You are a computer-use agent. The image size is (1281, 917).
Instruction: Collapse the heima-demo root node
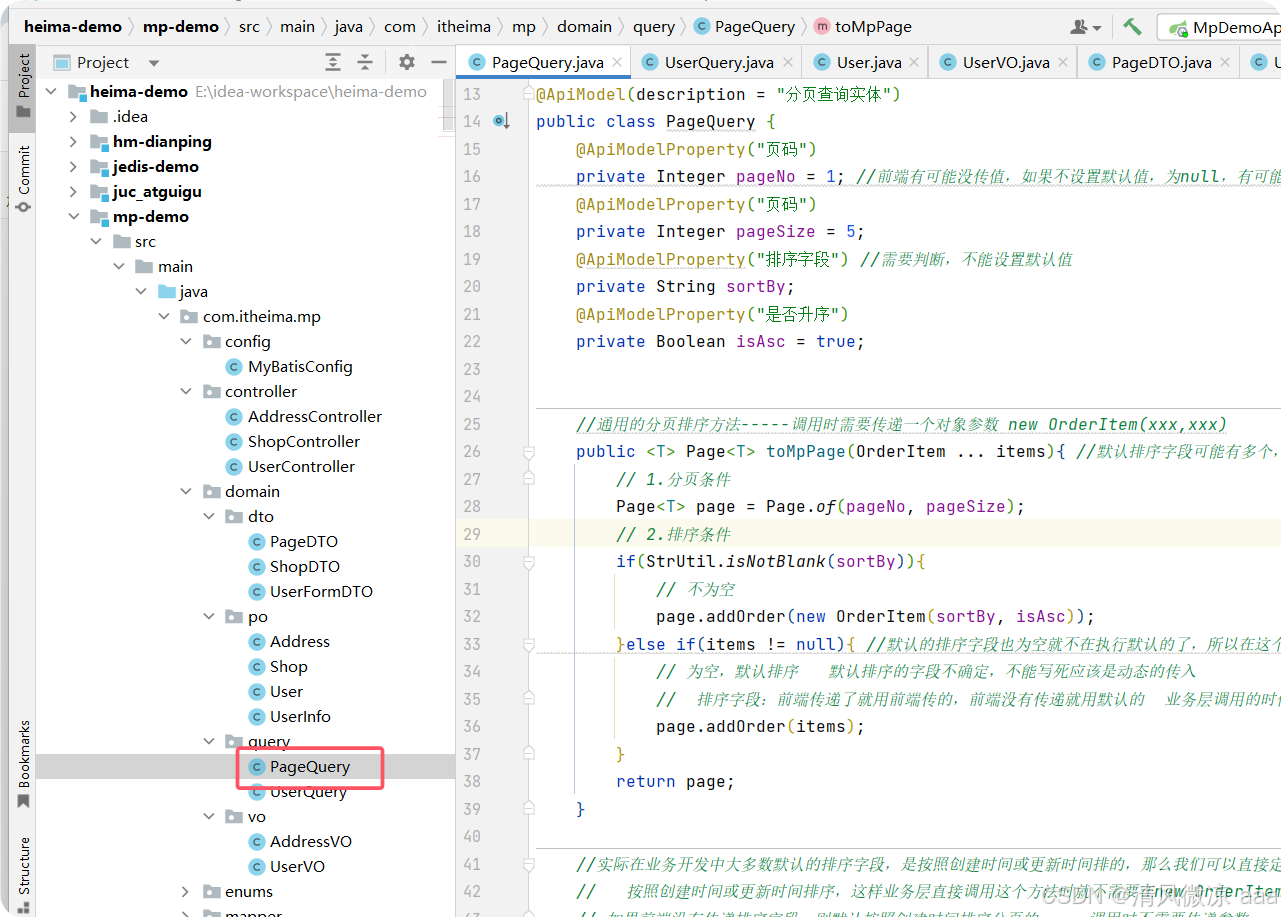tap(51, 92)
